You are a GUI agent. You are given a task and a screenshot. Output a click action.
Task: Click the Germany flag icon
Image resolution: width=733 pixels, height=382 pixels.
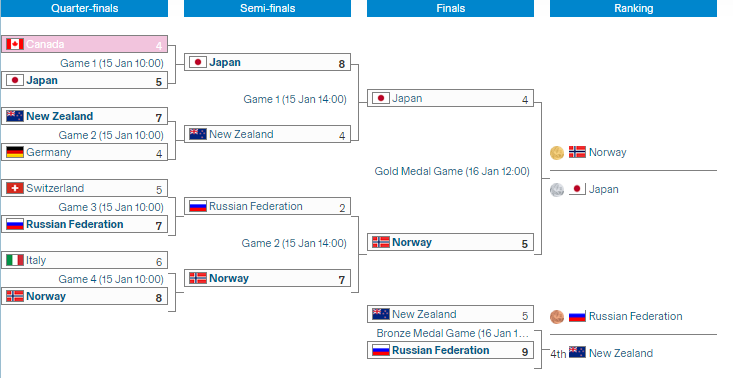14,152
